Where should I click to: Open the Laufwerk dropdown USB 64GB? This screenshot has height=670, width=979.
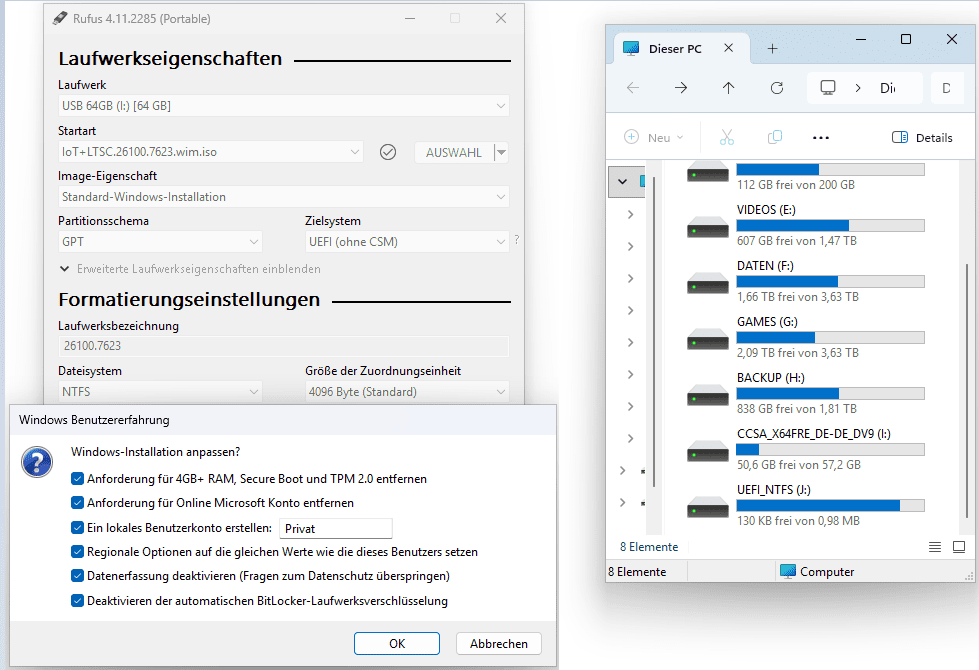(283, 106)
